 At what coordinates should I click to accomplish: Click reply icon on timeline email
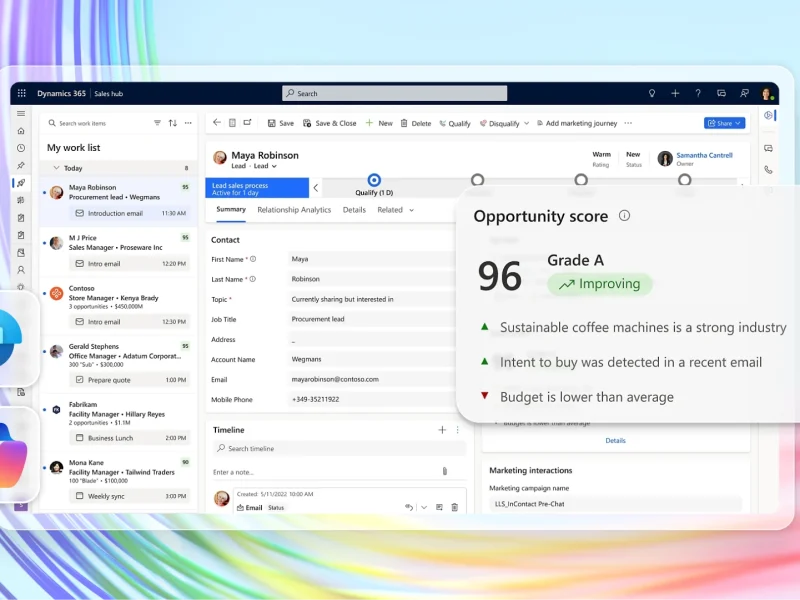409,507
